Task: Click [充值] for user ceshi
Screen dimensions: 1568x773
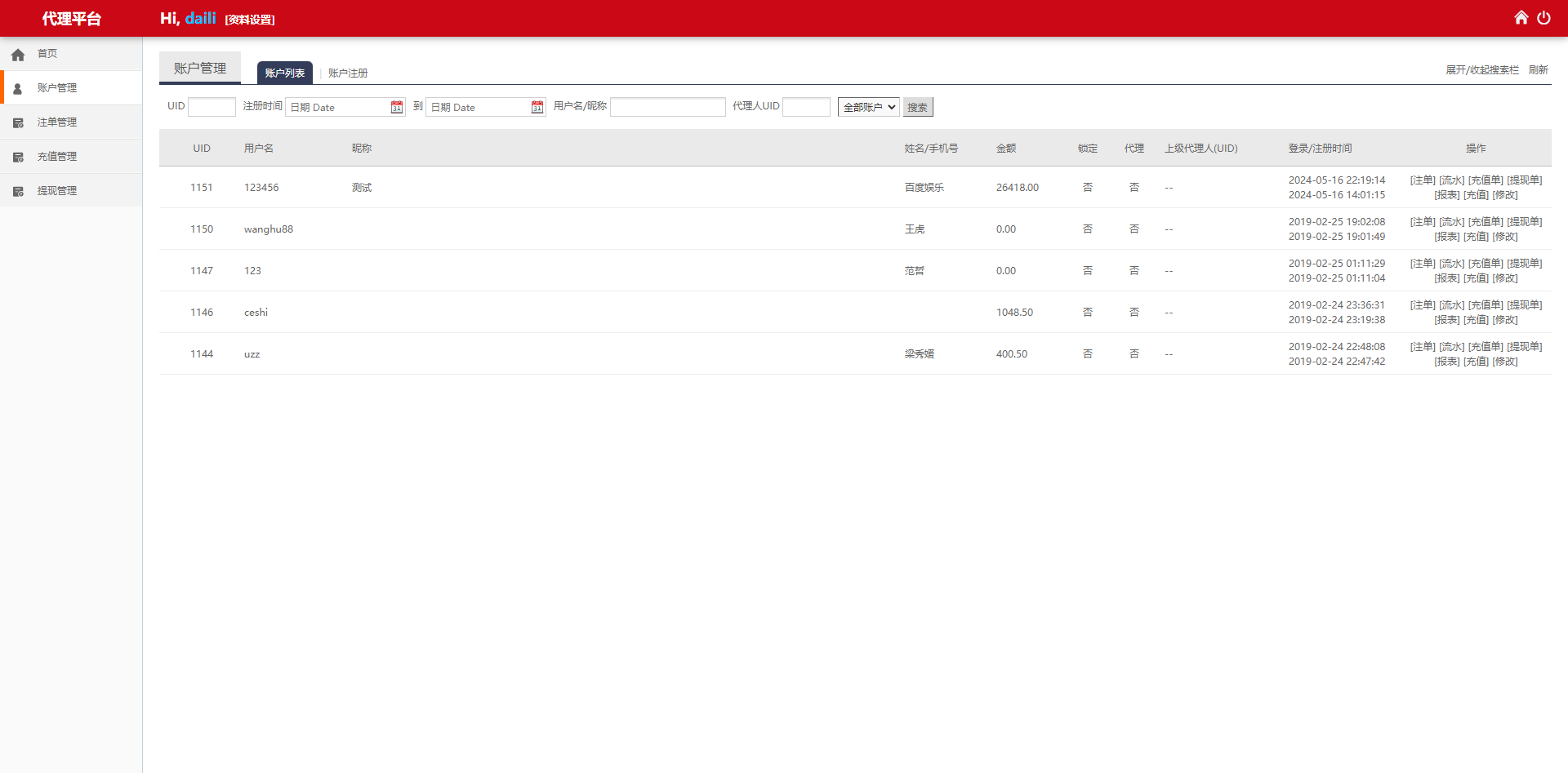Action: 1476,320
